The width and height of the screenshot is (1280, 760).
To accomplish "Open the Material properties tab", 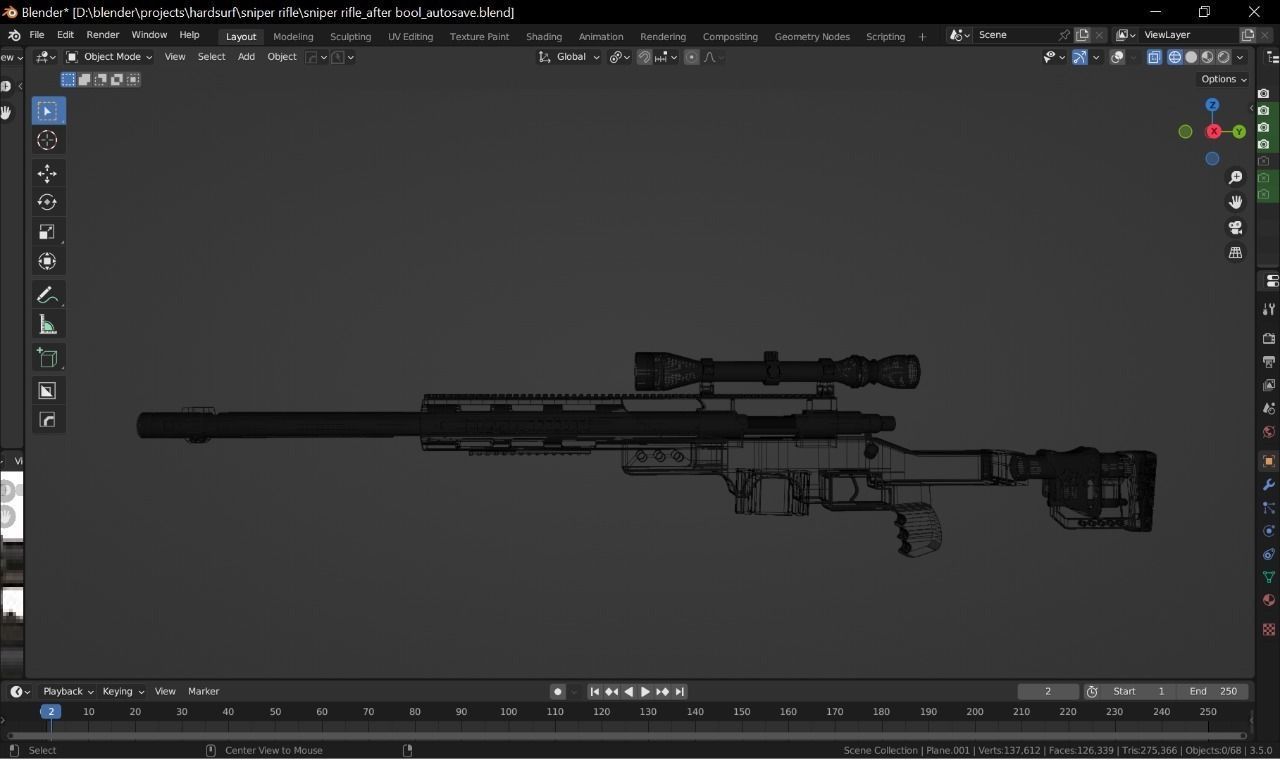I will click(x=1269, y=600).
